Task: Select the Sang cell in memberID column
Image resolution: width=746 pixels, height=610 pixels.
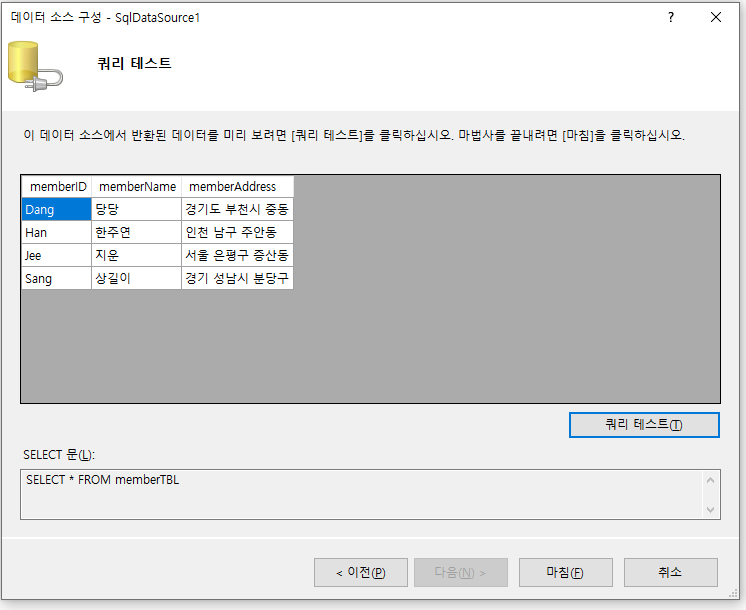Action: click(x=57, y=278)
